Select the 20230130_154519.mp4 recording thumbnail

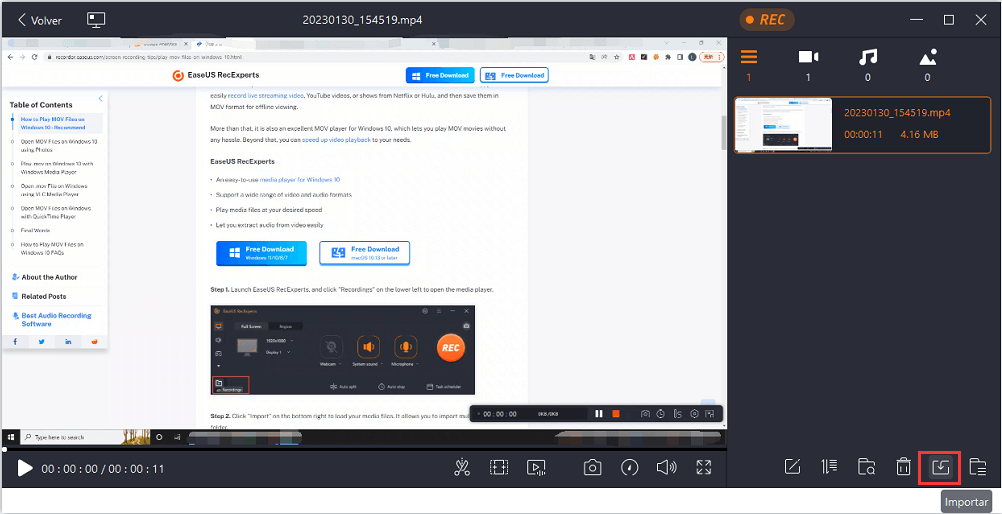tap(783, 125)
